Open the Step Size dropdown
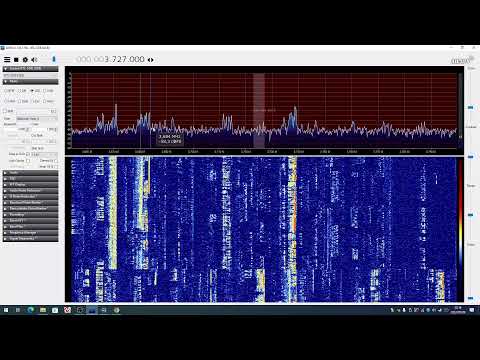The width and height of the screenshot is (480, 360). (44, 154)
